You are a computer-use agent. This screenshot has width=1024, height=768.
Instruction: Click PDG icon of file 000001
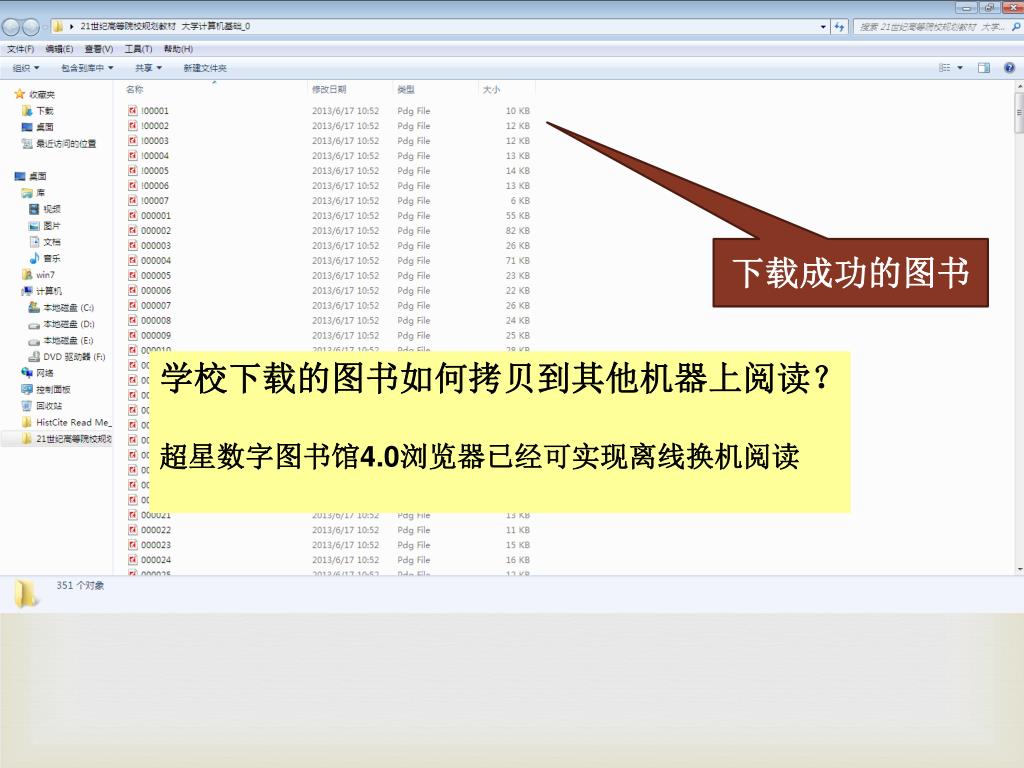tap(133, 216)
